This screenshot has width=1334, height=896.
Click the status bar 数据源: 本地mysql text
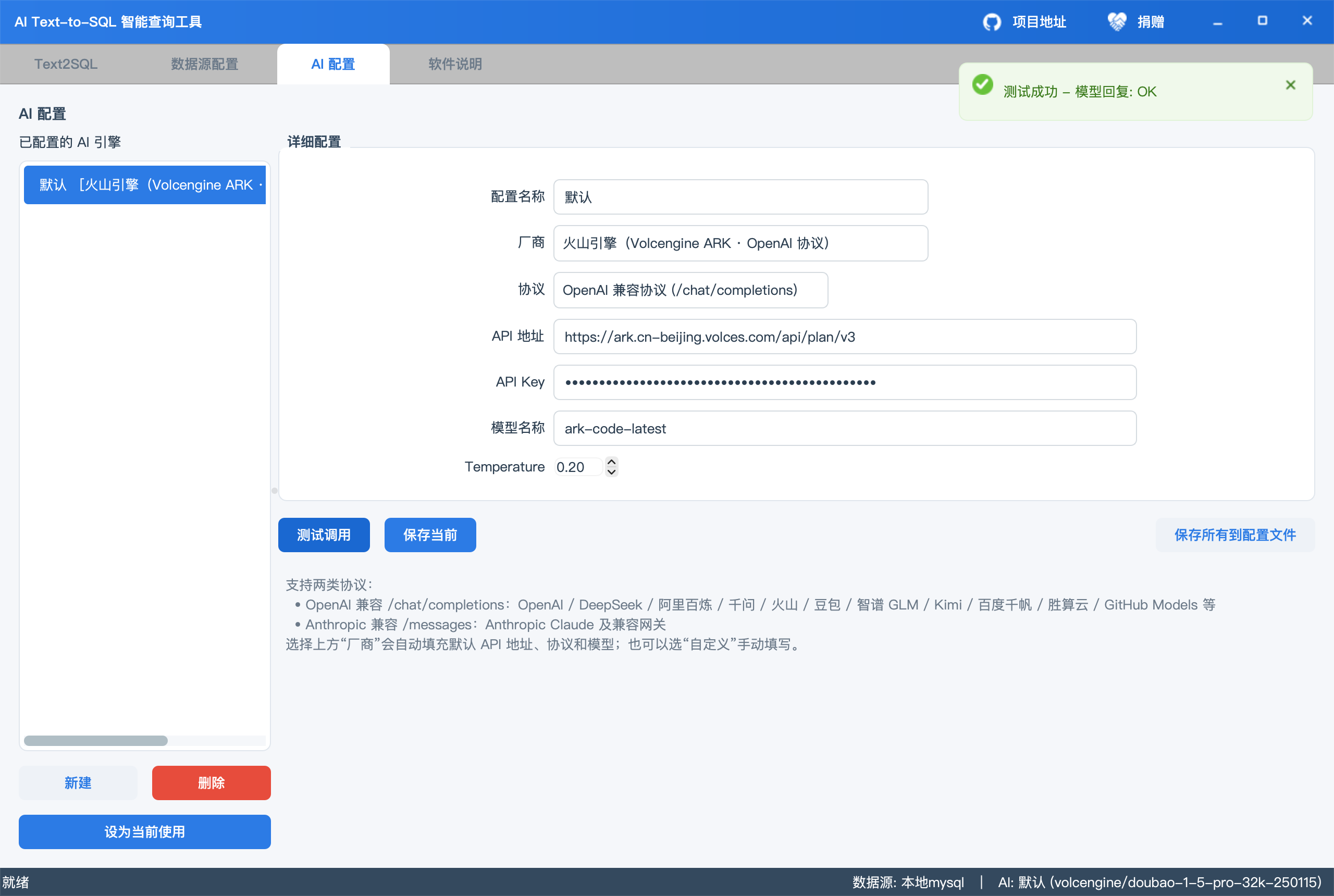[x=908, y=882]
